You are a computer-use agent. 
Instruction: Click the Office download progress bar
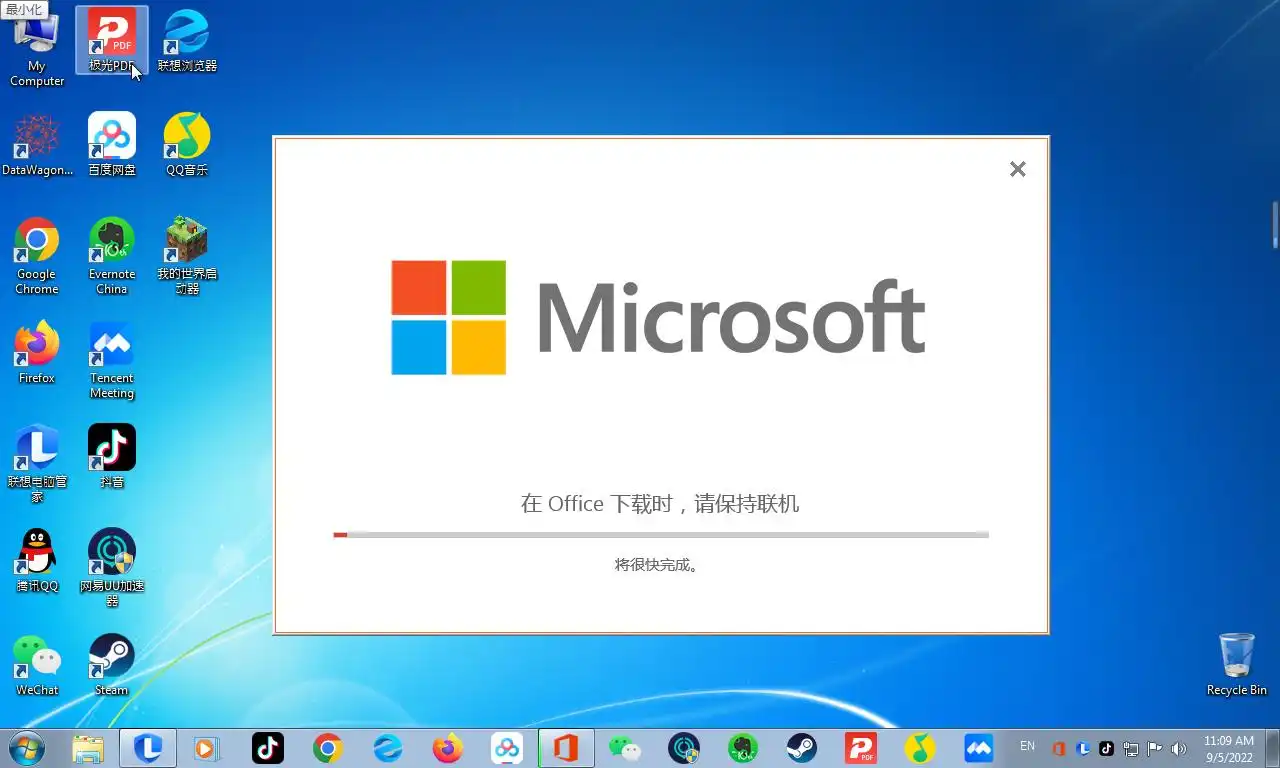pyautogui.click(x=661, y=535)
